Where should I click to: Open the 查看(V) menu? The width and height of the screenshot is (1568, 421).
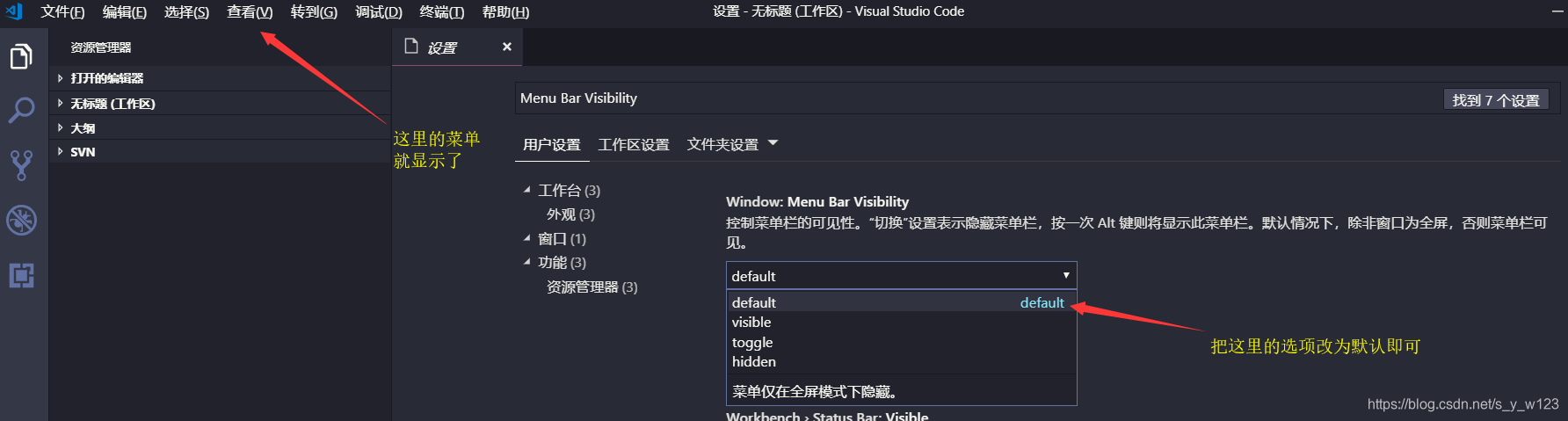[x=250, y=12]
